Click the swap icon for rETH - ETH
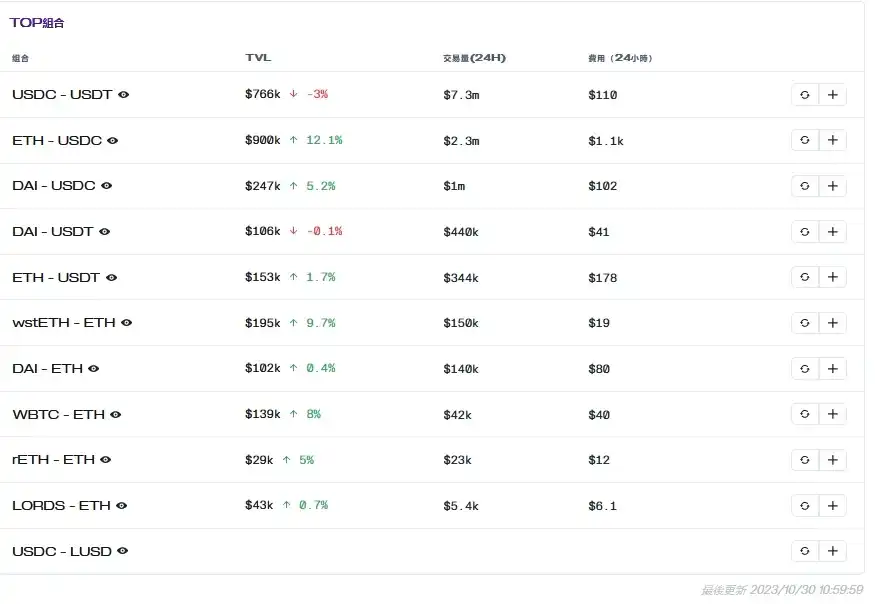Viewport: 875px width, 604px height. (805, 460)
